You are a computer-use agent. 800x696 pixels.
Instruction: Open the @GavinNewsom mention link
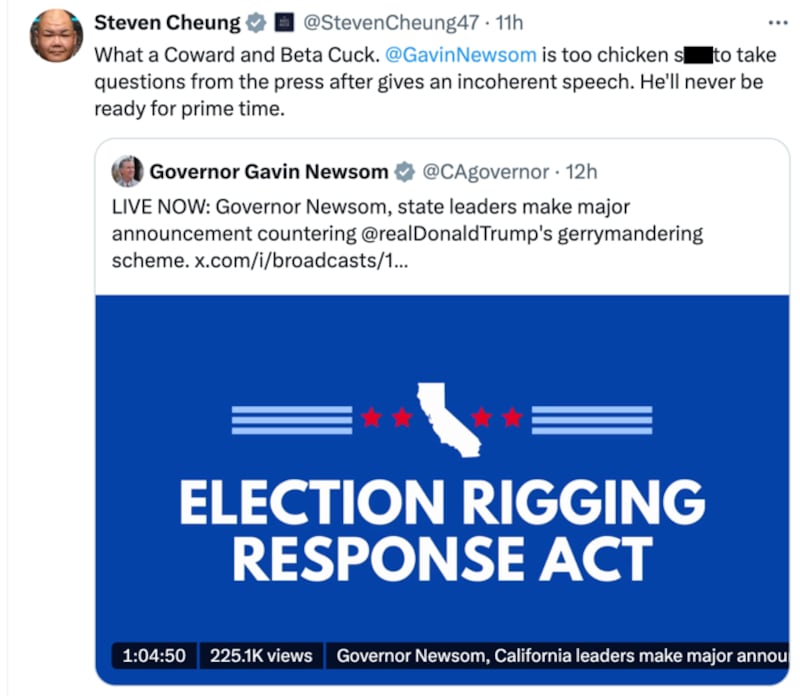[461, 54]
